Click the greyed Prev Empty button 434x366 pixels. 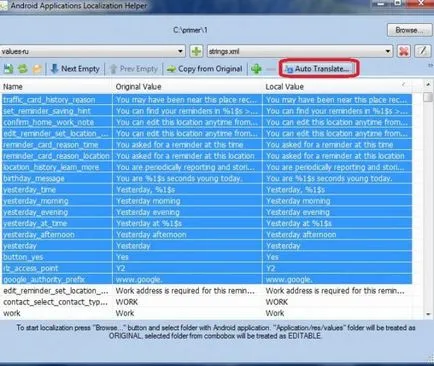[134, 69]
